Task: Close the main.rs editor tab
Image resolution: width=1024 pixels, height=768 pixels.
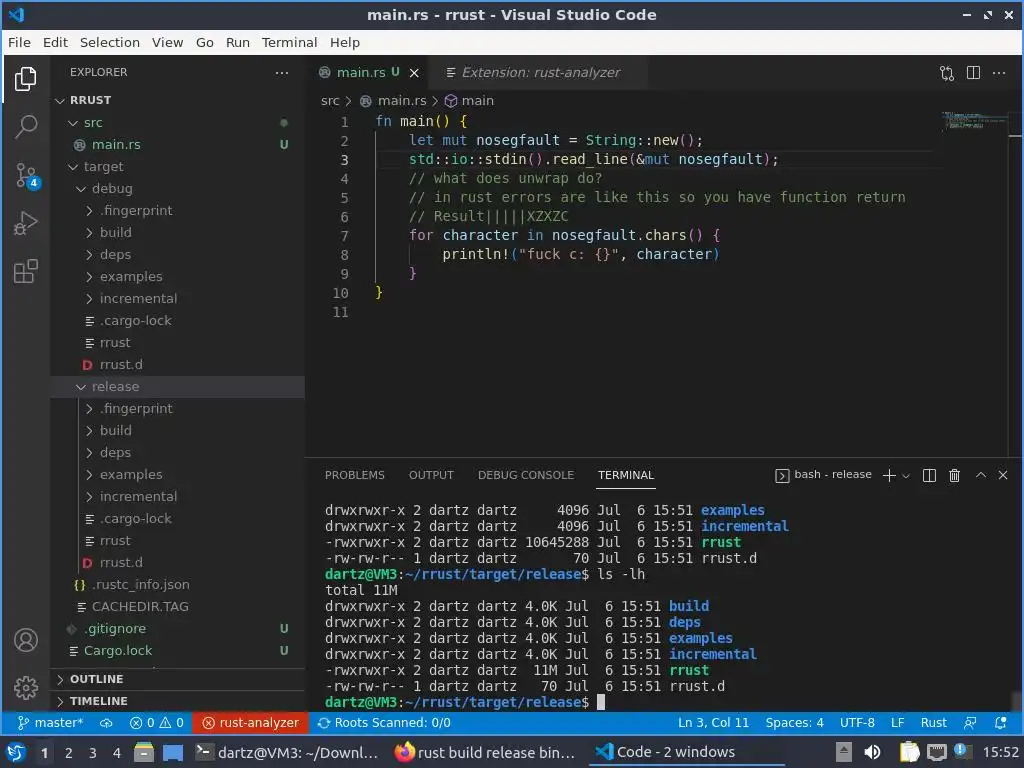Action: tap(414, 73)
